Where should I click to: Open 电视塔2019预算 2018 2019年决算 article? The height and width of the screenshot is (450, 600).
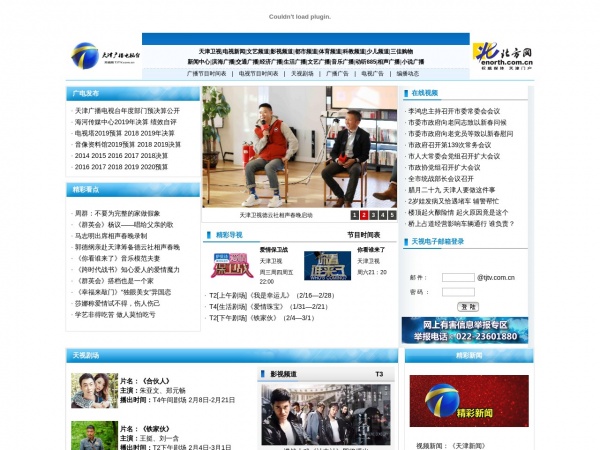124,133
